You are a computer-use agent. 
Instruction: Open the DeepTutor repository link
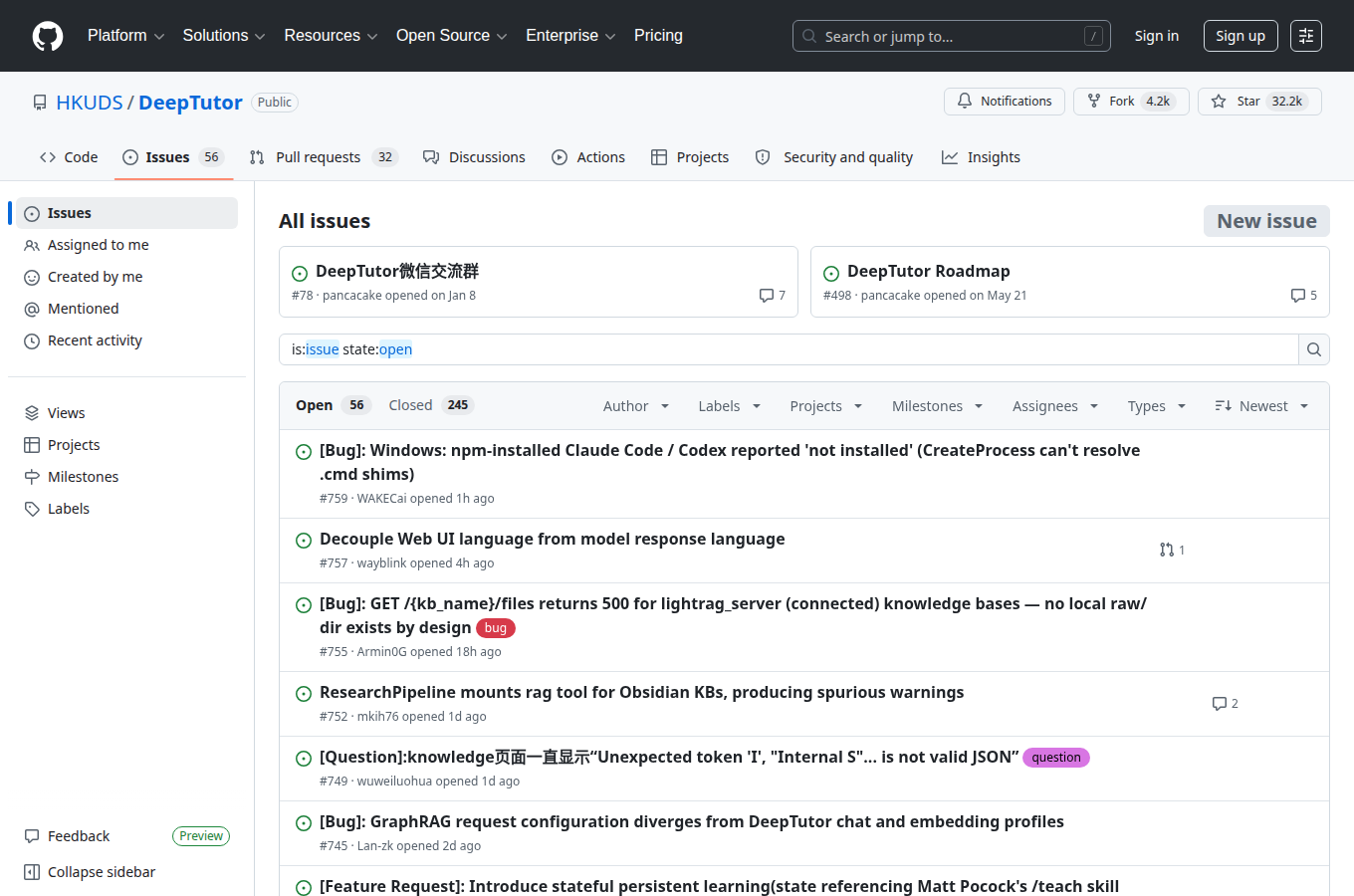[190, 103]
